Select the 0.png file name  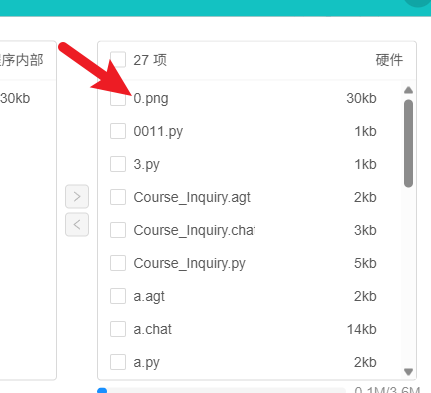click(x=151, y=99)
